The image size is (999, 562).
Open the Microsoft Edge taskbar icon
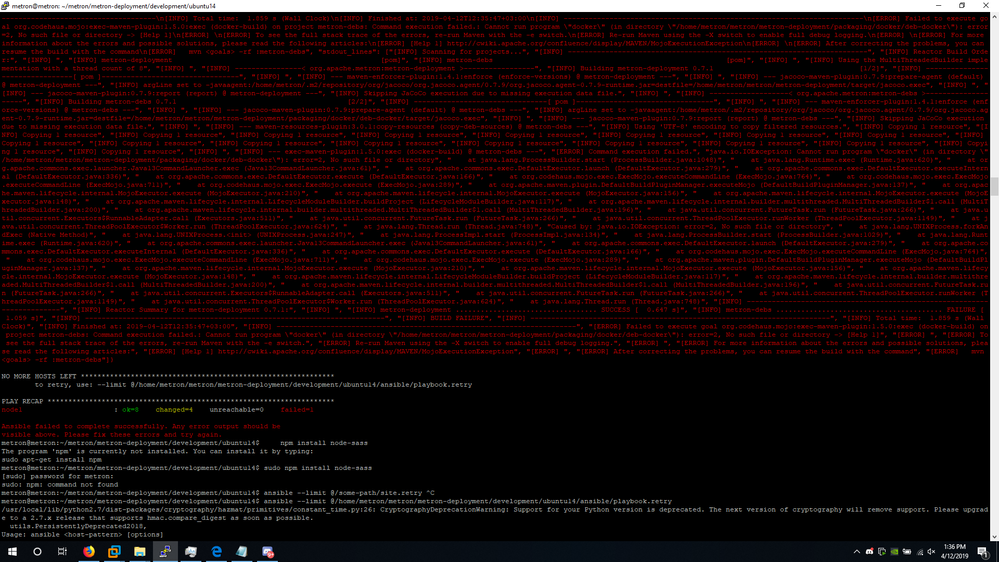click(217, 552)
